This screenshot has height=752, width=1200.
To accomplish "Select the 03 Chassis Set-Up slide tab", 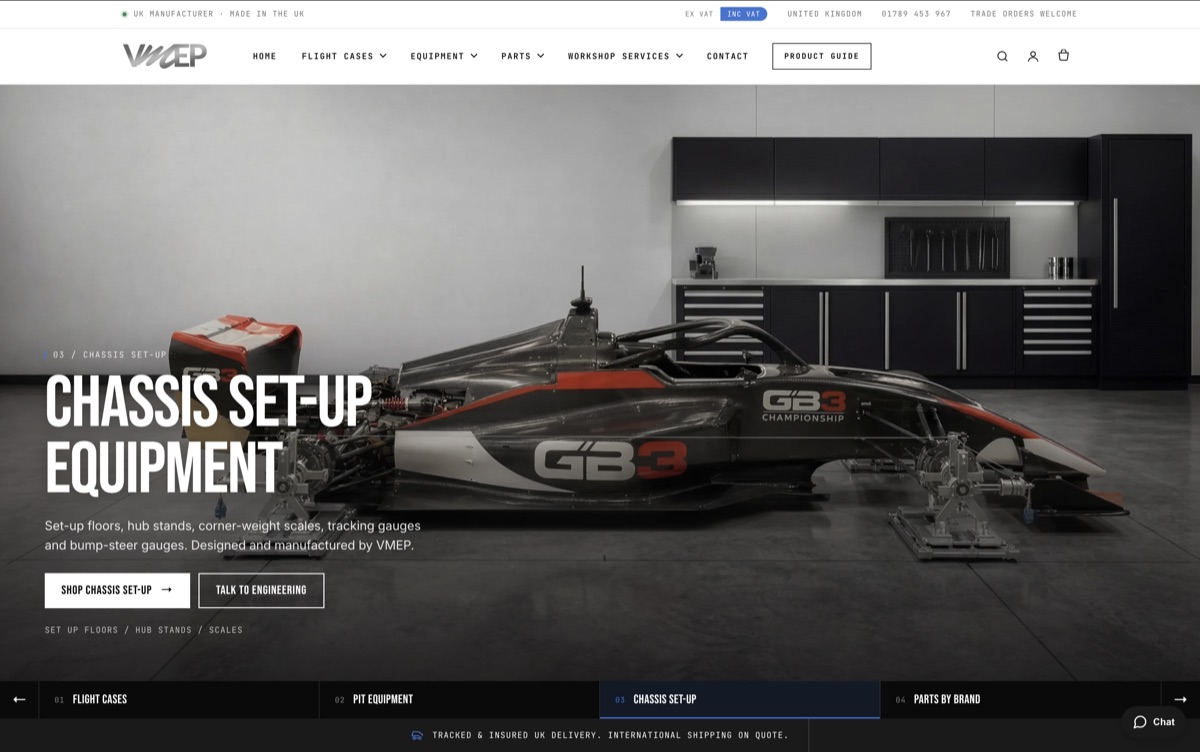I will [740, 699].
